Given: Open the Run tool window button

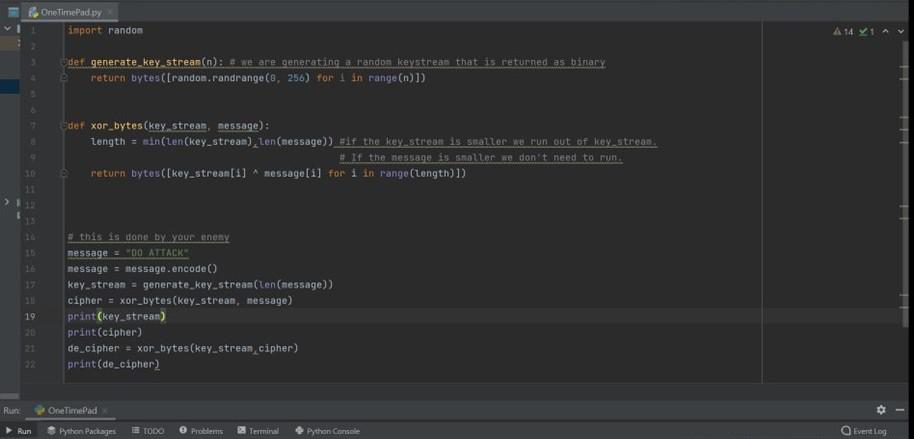Looking at the screenshot, I should click(19, 431).
